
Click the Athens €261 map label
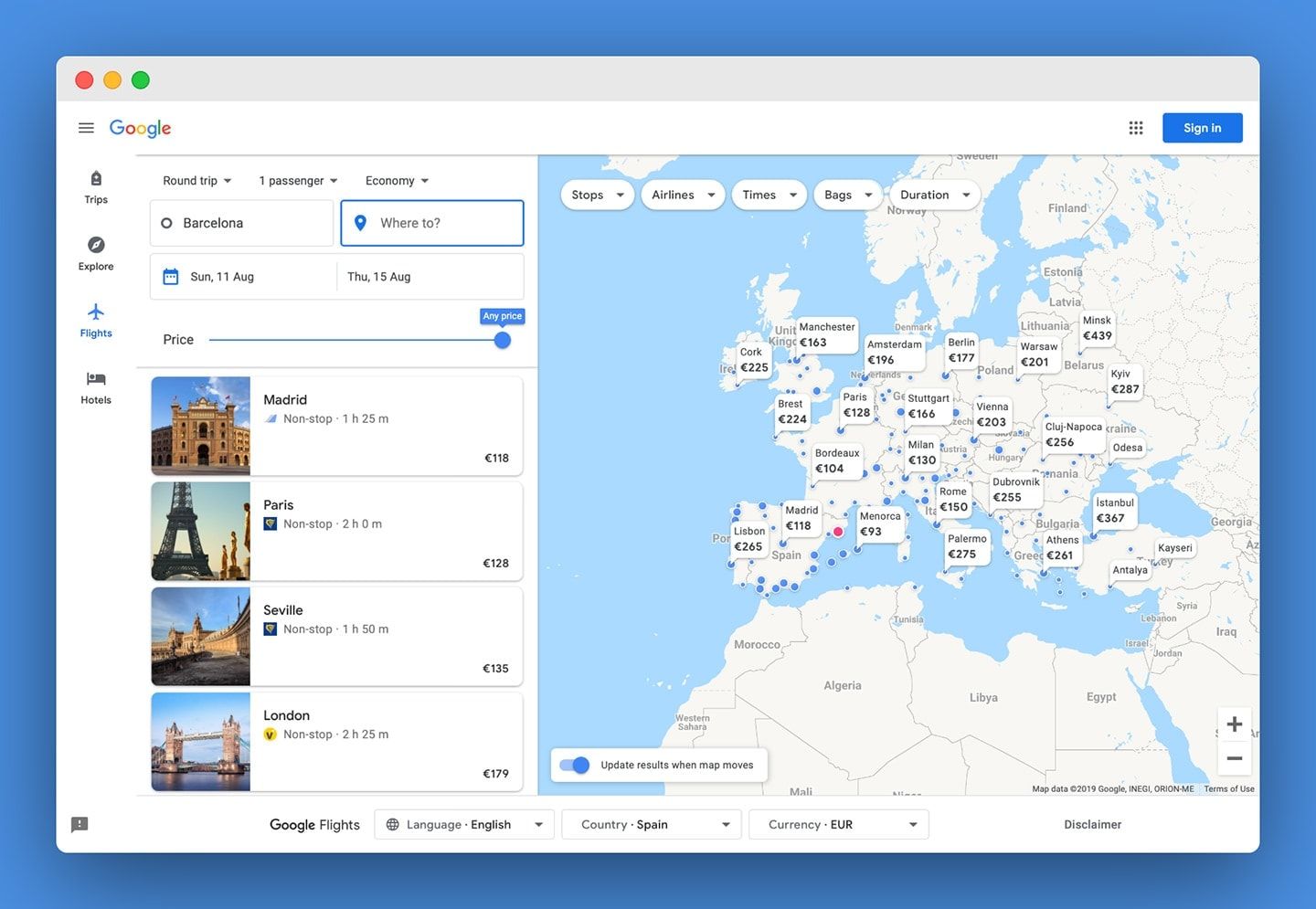(x=1062, y=547)
